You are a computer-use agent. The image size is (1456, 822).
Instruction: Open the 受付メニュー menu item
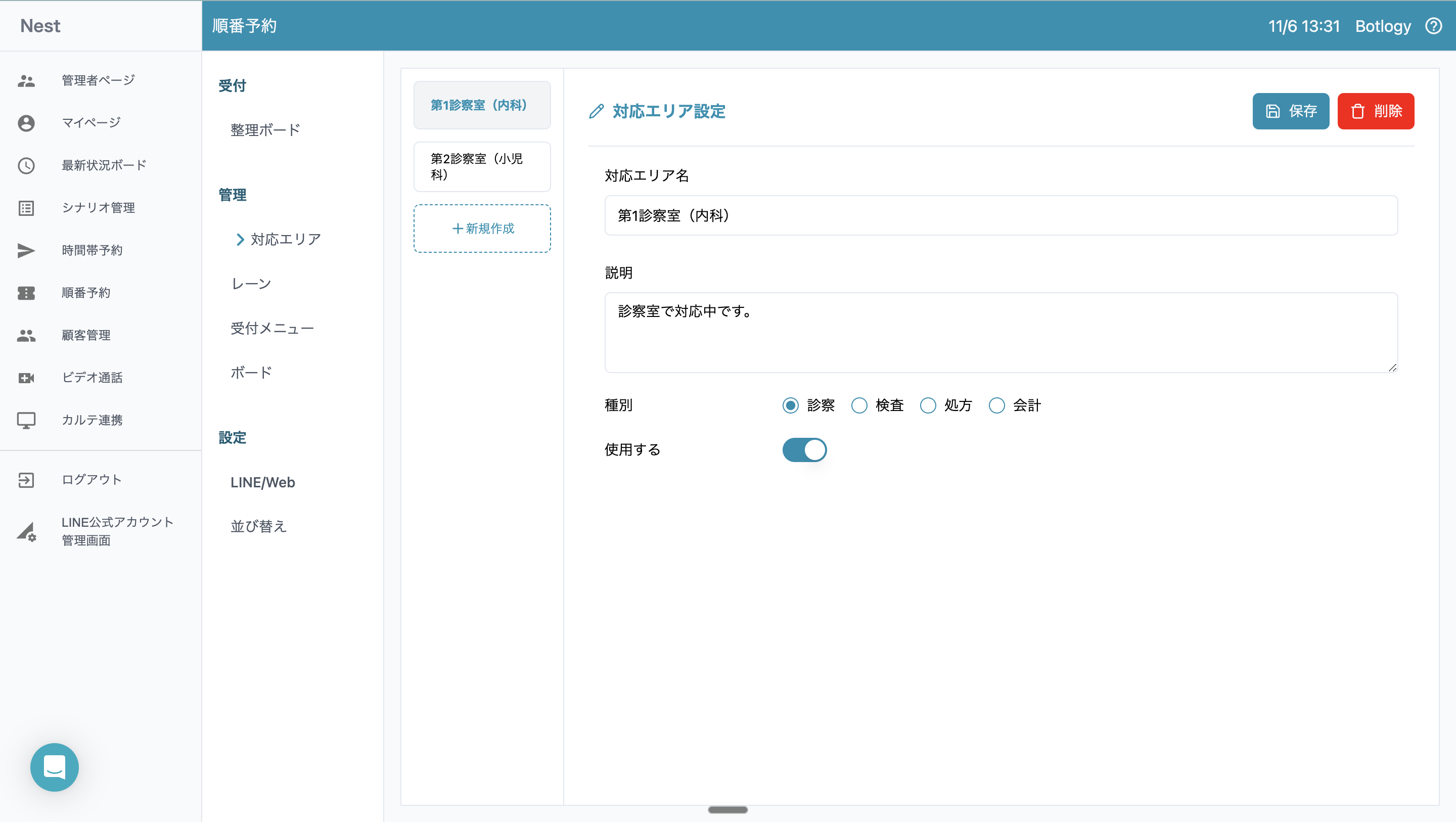tap(272, 329)
